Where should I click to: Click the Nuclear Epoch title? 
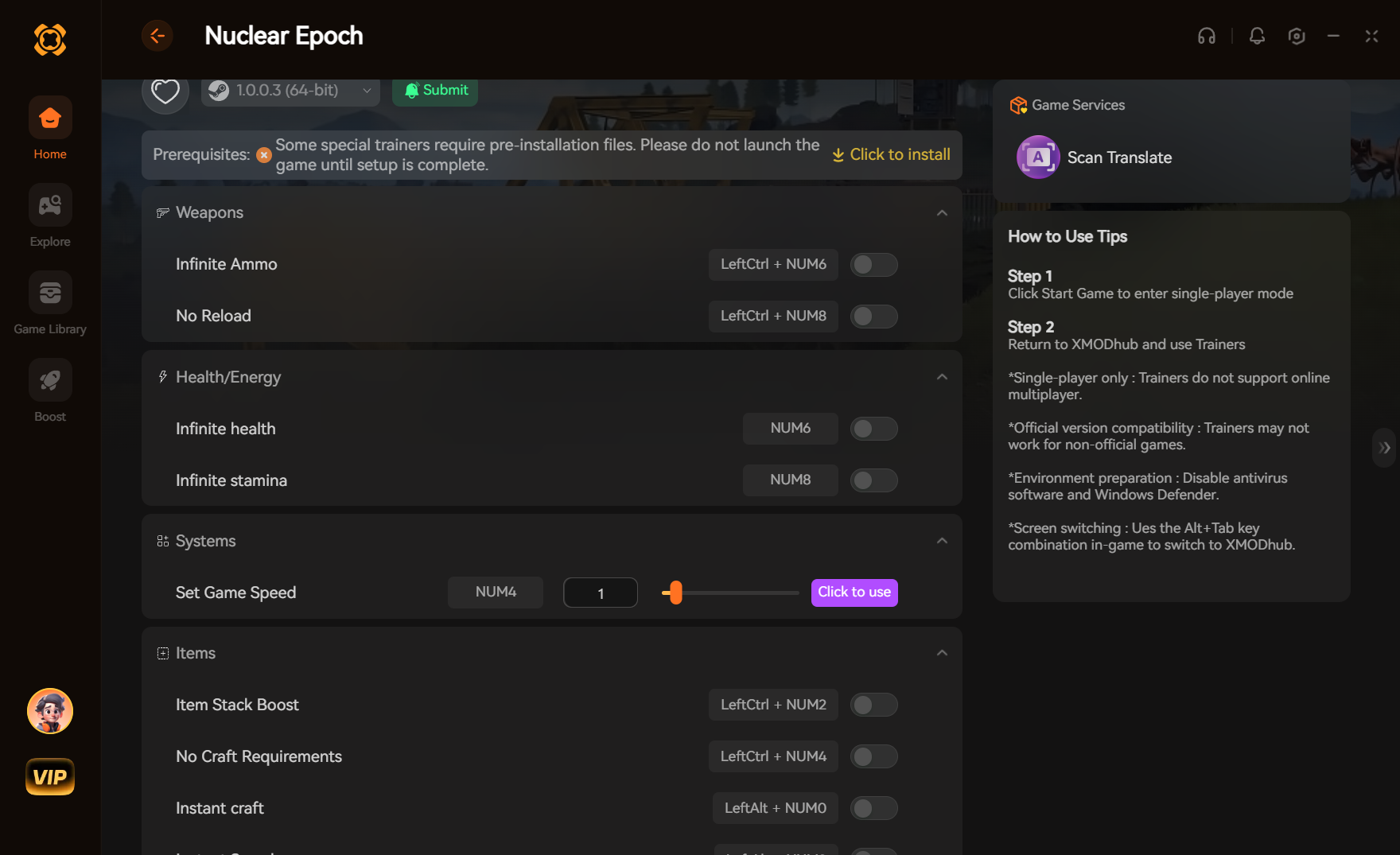pos(284,36)
